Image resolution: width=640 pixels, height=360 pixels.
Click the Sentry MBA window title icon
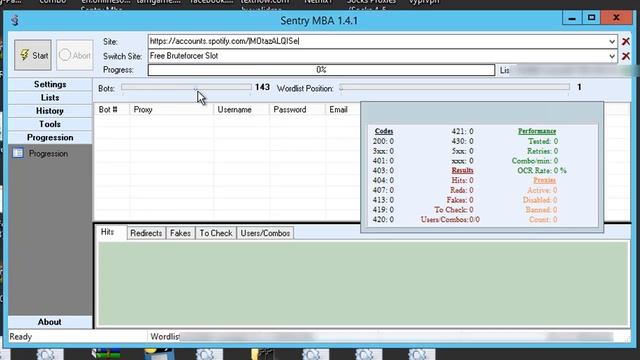tap(15, 20)
